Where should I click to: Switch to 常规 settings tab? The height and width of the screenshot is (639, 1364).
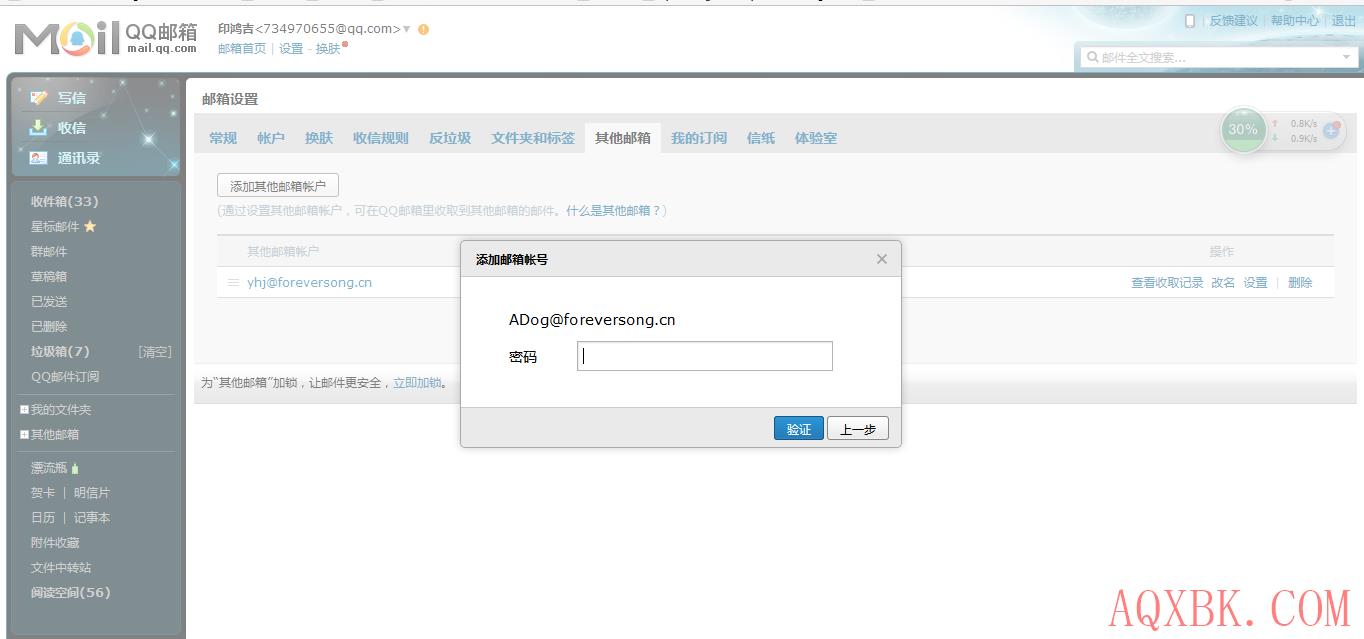[223, 138]
